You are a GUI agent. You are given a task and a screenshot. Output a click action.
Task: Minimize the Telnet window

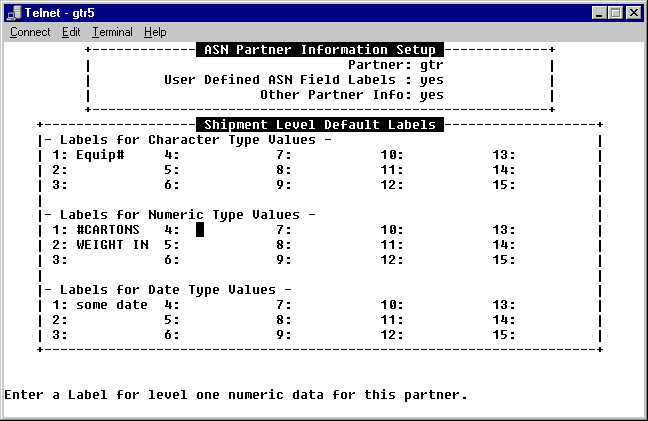tap(600, 12)
